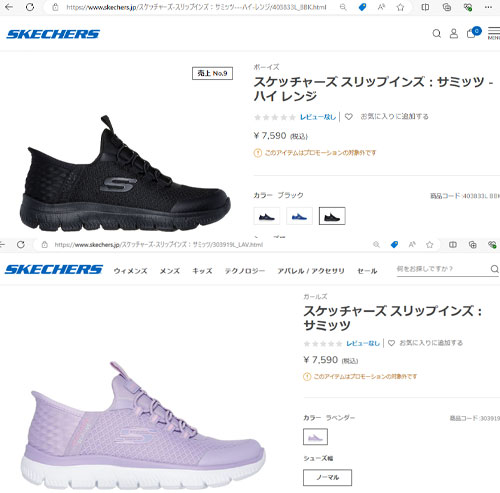Click the browser back arrow in top window
Image resolution: width=500 pixels, height=493 pixels.
9,7
